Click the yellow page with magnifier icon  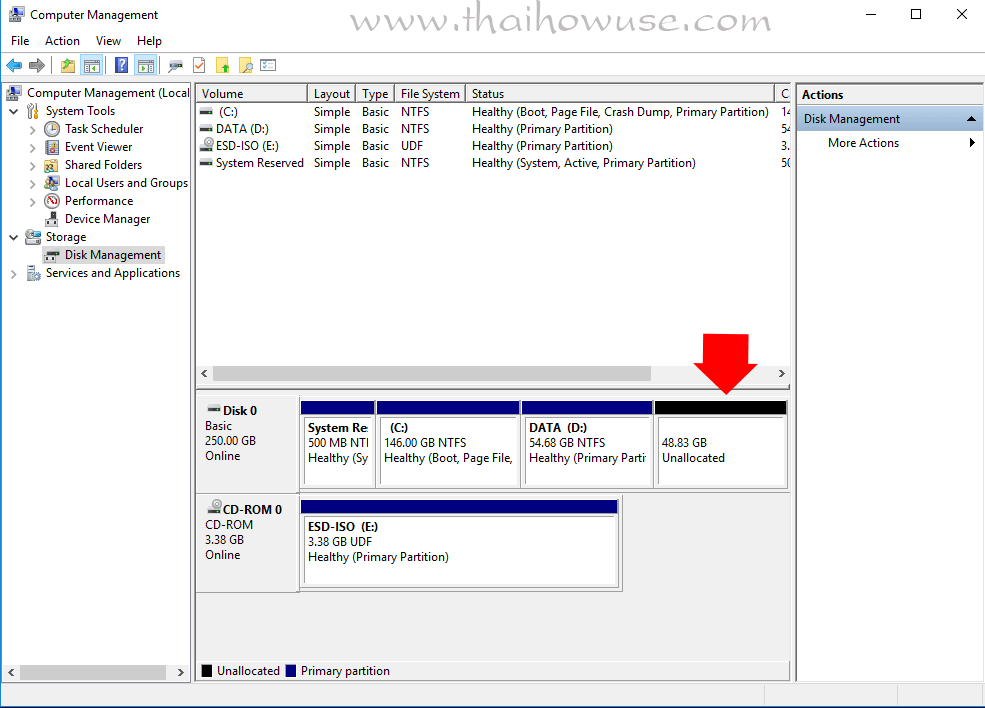[246, 65]
